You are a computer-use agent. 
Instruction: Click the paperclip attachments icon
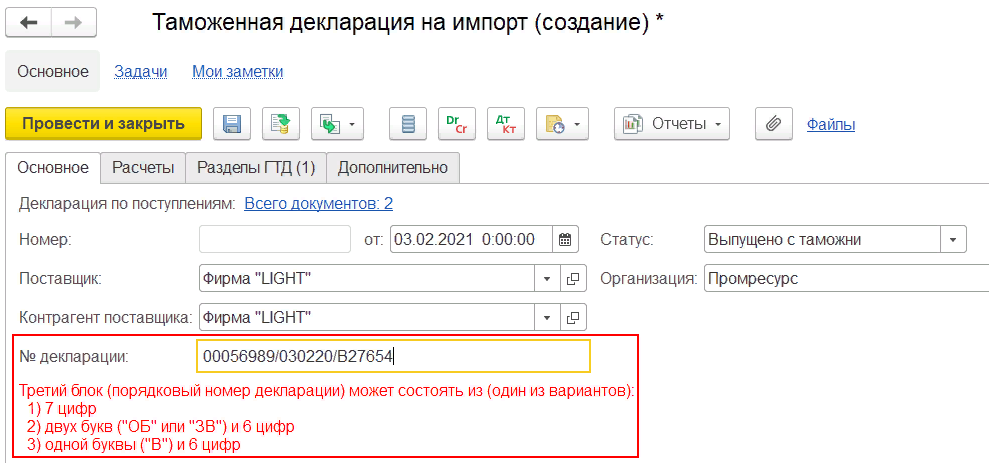point(772,124)
